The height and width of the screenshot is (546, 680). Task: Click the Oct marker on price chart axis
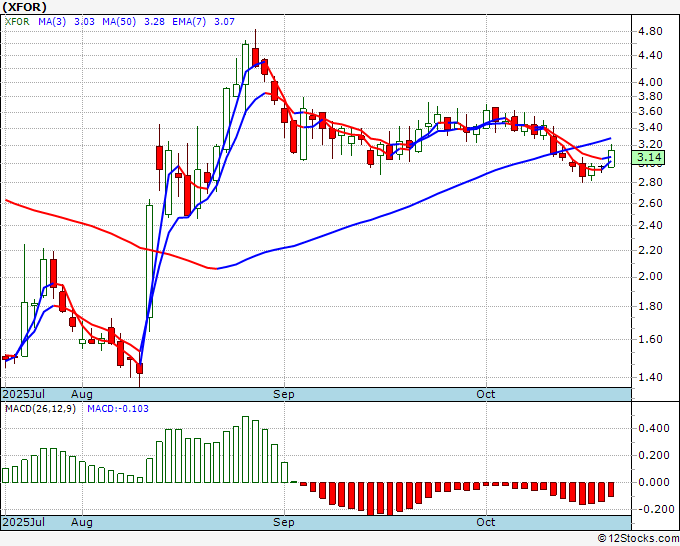pyautogui.click(x=486, y=395)
